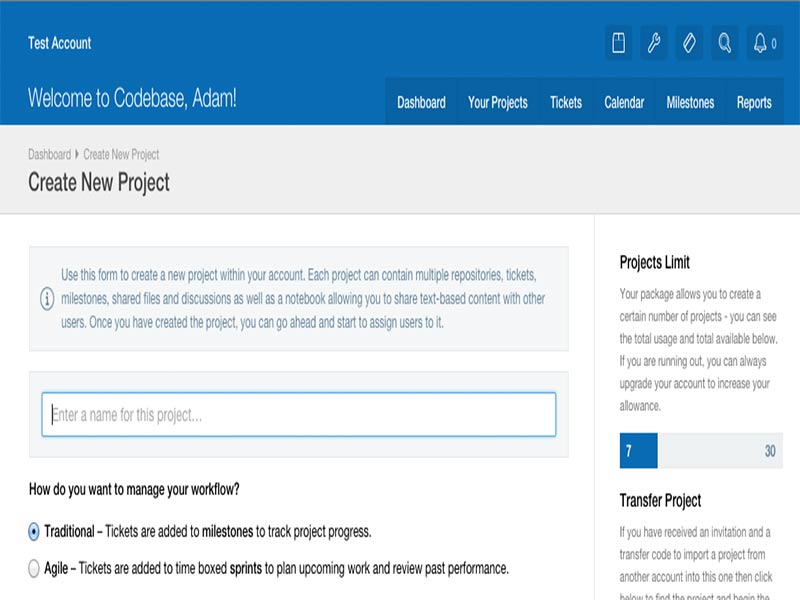Screen dimensions: 800x600
Task: Click the zero counter next to the bell
Action: coord(775,40)
